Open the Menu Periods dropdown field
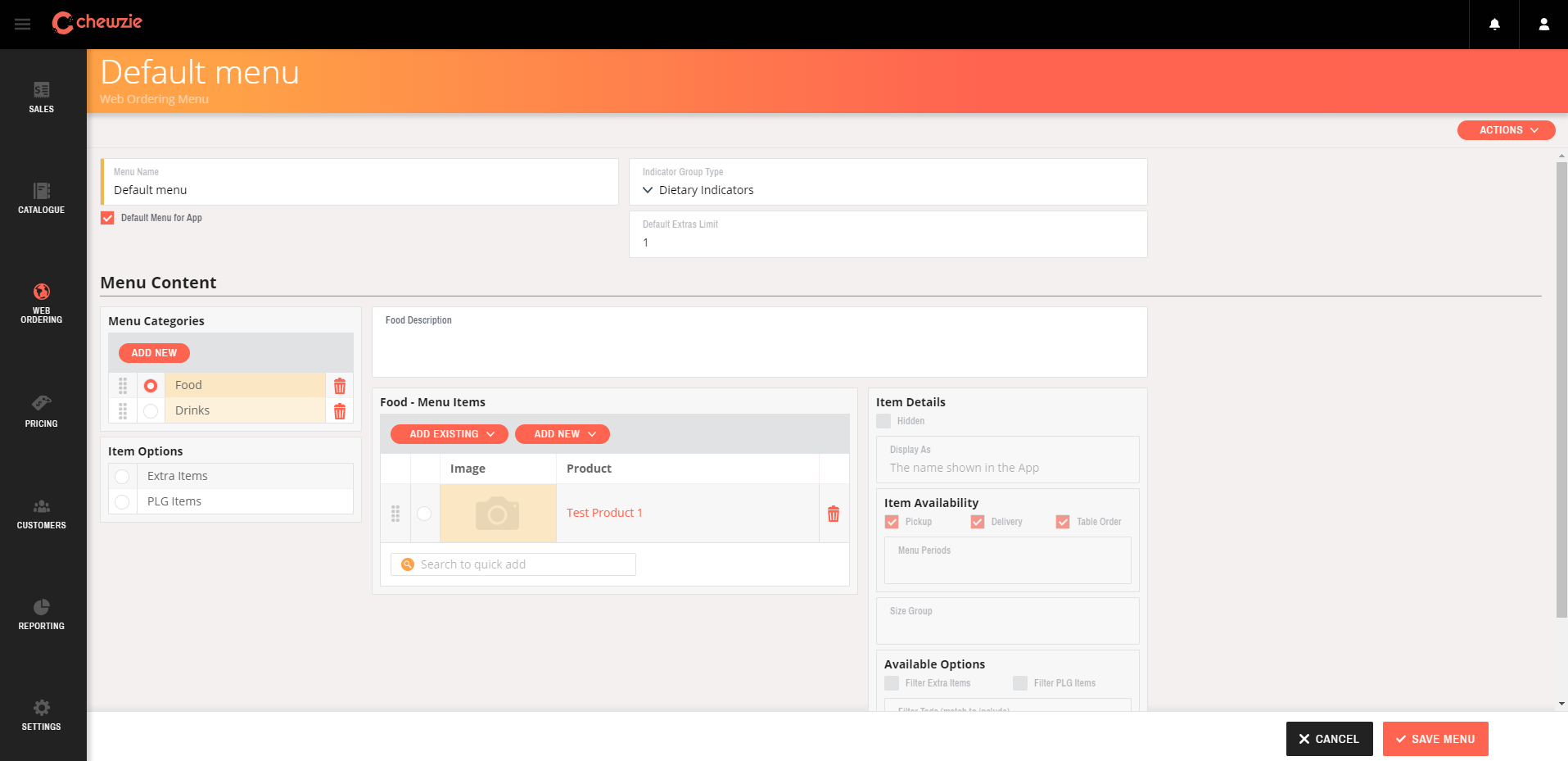This screenshot has height=761, width=1568. pos(1008,560)
